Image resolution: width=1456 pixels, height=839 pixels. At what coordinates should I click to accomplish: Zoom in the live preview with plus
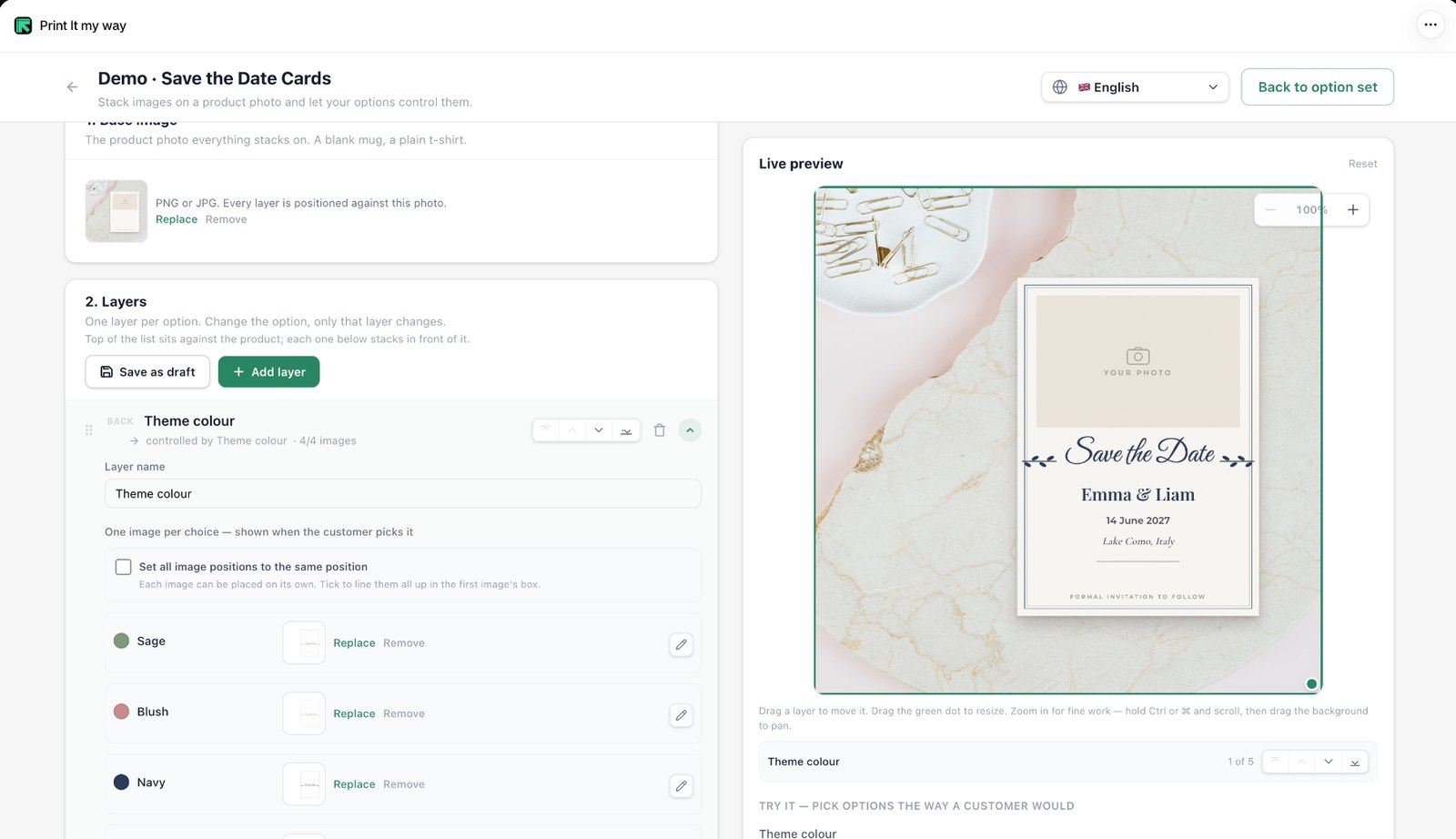(1353, 209)
